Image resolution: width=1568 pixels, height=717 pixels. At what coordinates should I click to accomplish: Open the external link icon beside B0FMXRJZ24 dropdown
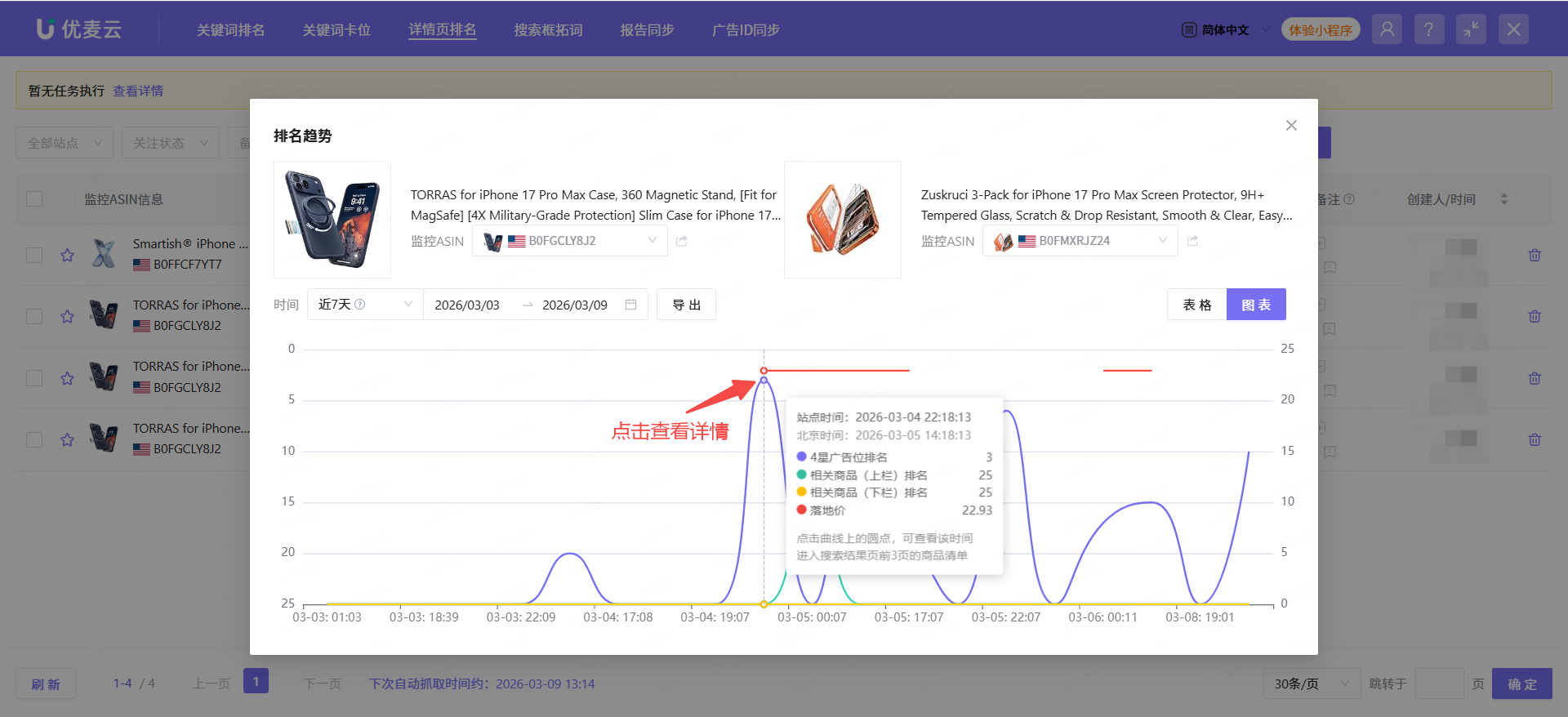(1192, 241)
